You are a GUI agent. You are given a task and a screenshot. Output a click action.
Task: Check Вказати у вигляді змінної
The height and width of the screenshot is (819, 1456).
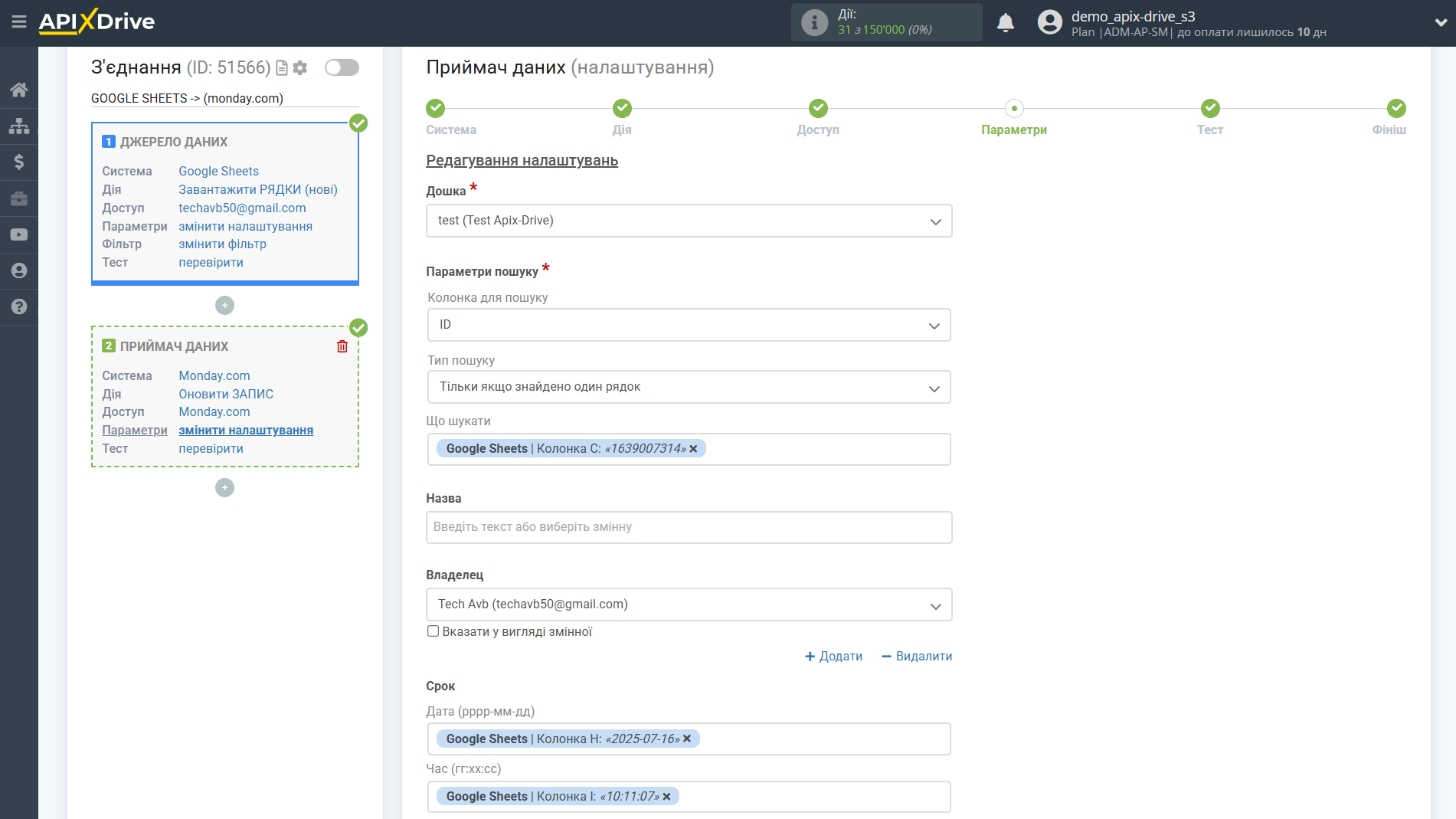433,631
